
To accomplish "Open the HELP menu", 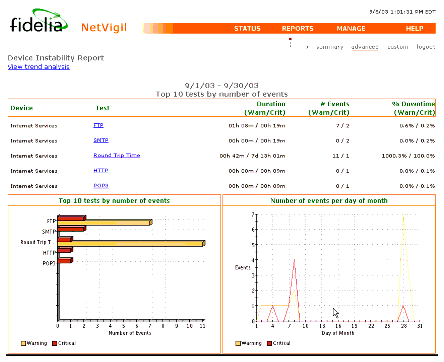I will [x=414, y=29].
